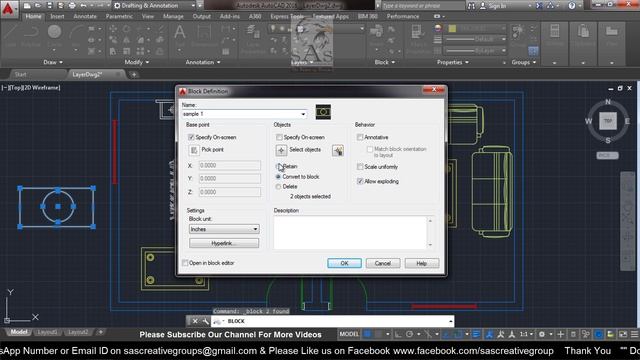Expand the Block panel flyout
The height and width of the screenshot is (360, 640).
(385, 62)
